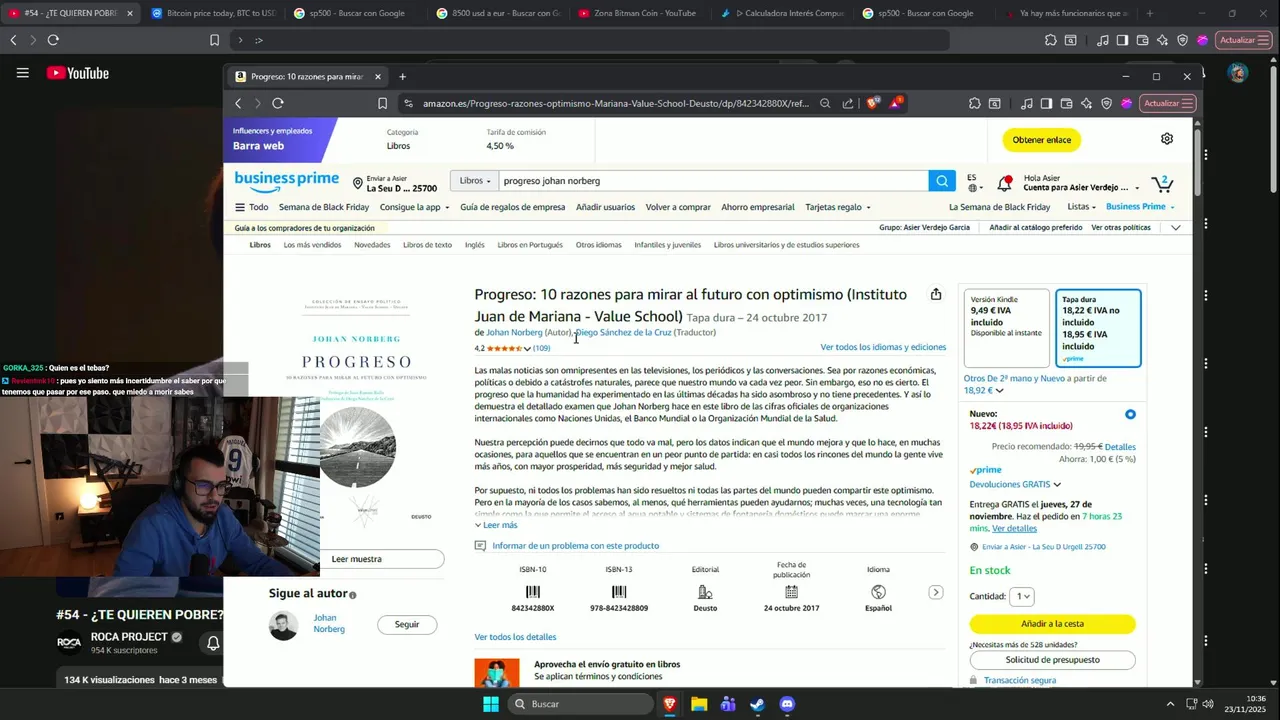Click the Obtener enlace button

[x=1041, y=140]
